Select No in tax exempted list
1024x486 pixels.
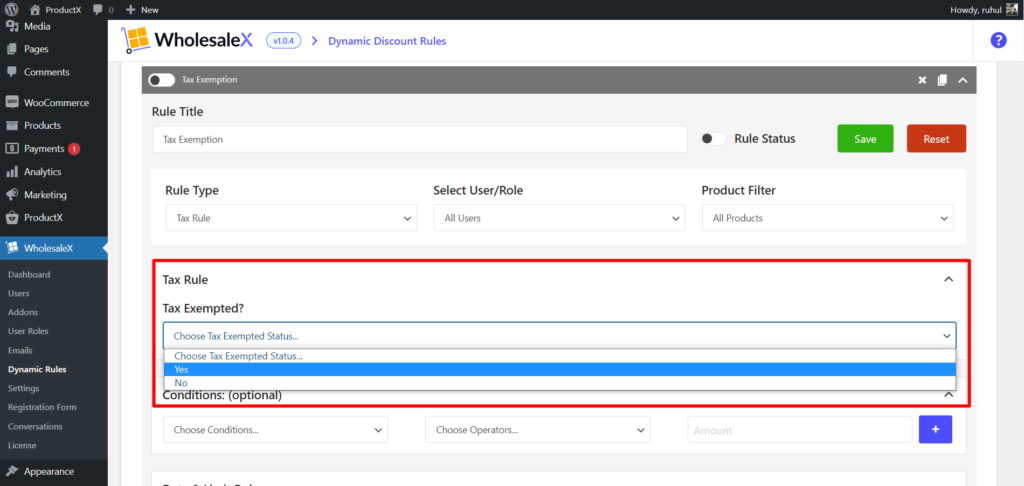(x=560, y=383)
